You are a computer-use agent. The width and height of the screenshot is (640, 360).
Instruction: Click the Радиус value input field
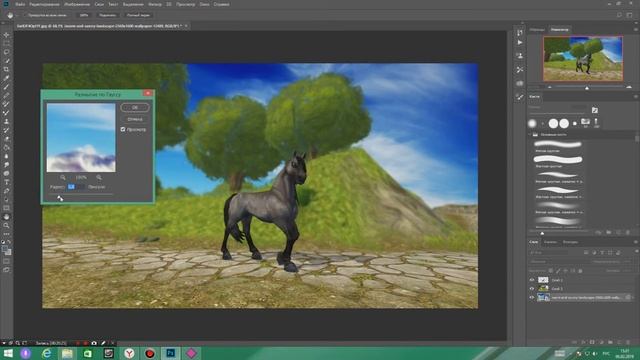tap(76, 187)
